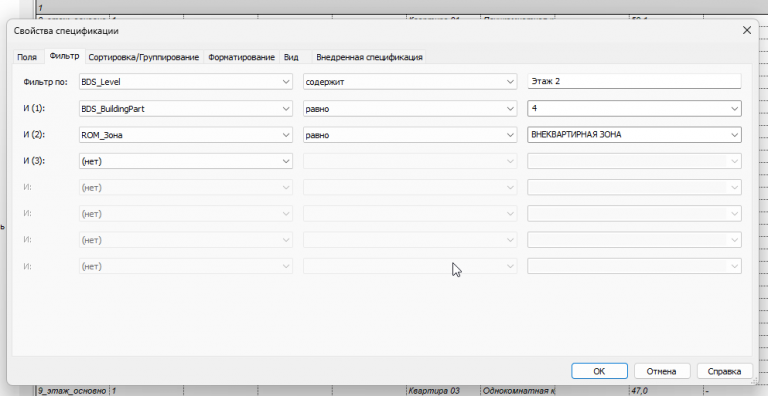Click the Отмена button
This screenshot has width=768, height=396.
661,371
